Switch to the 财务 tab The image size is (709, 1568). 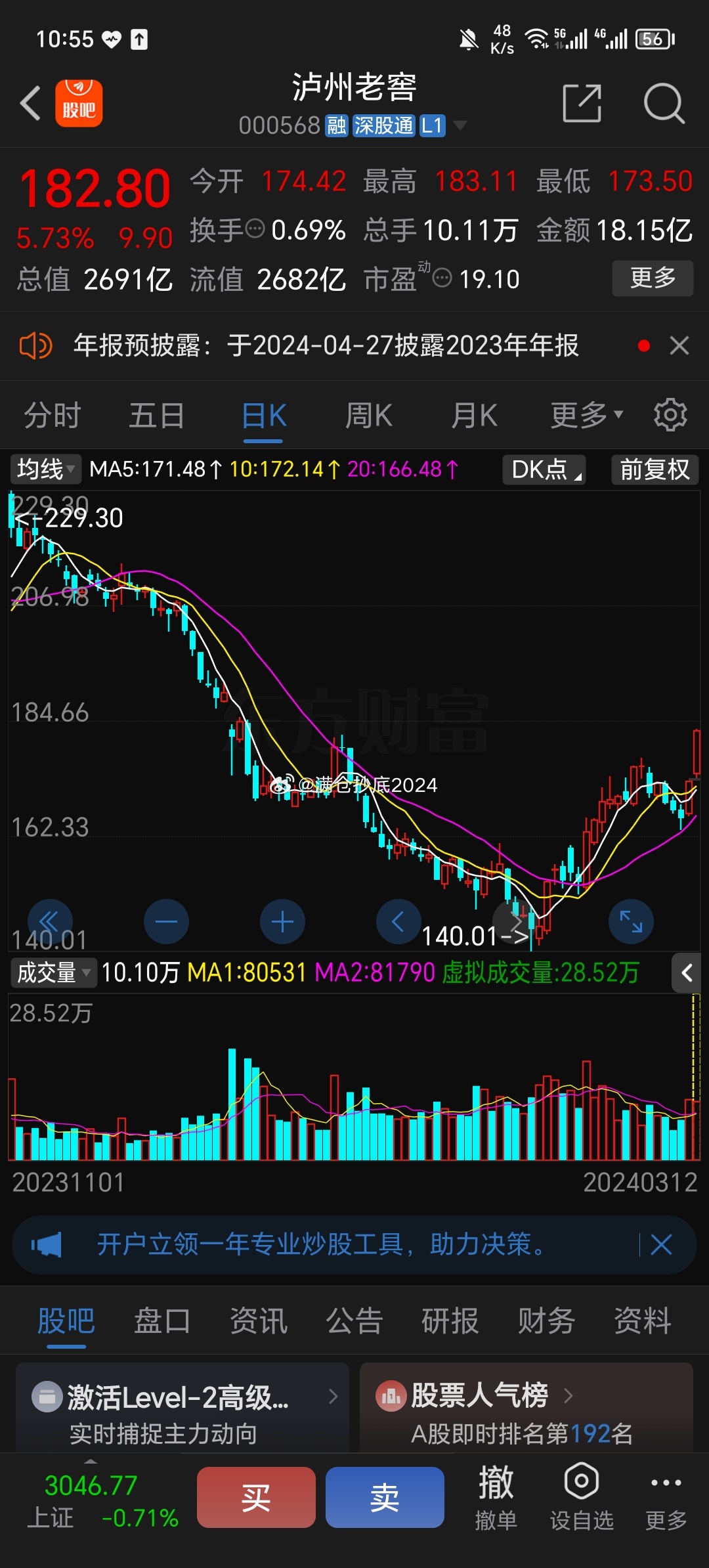546,1321
